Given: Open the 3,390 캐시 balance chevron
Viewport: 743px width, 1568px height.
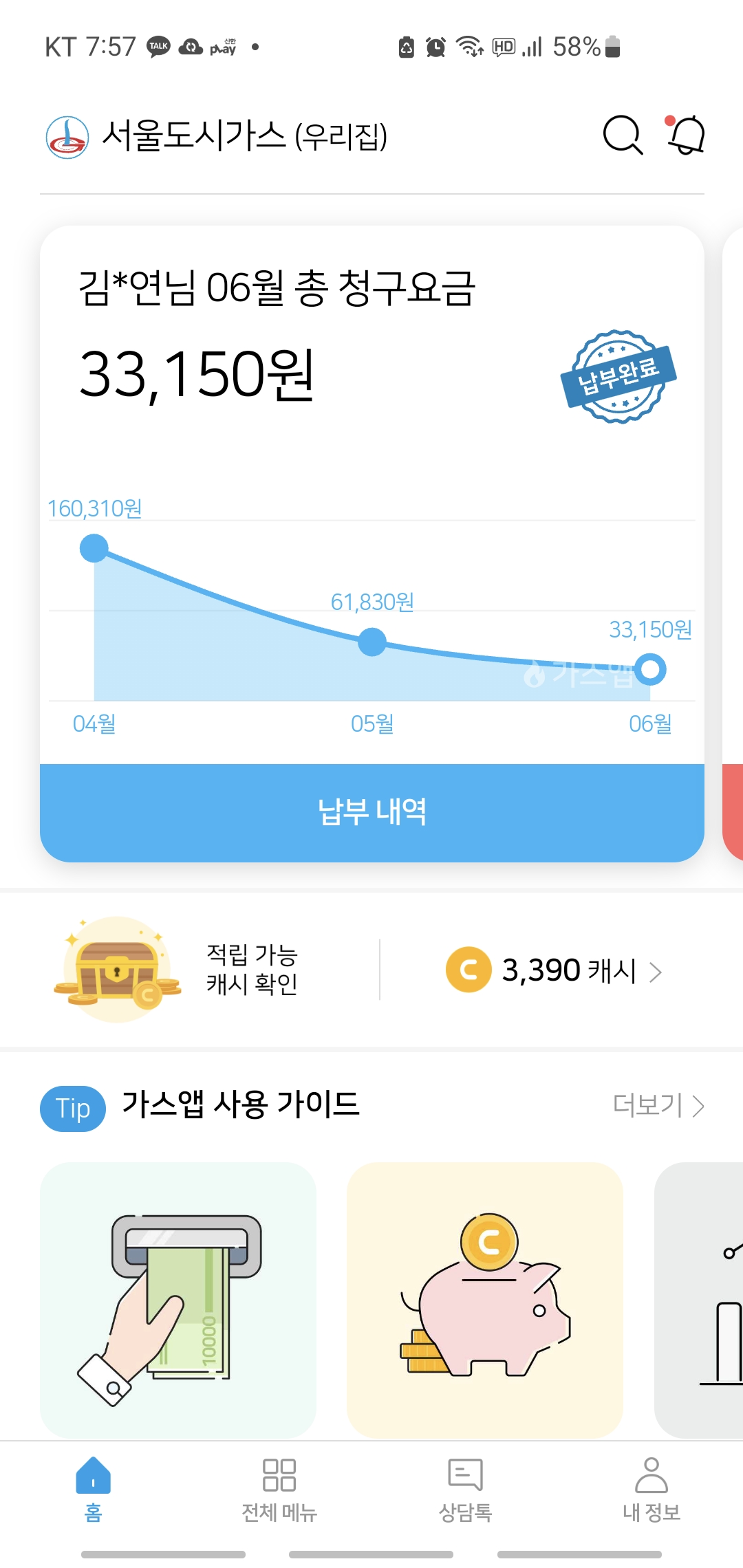Looking at the screenshot, I should 656,971.
